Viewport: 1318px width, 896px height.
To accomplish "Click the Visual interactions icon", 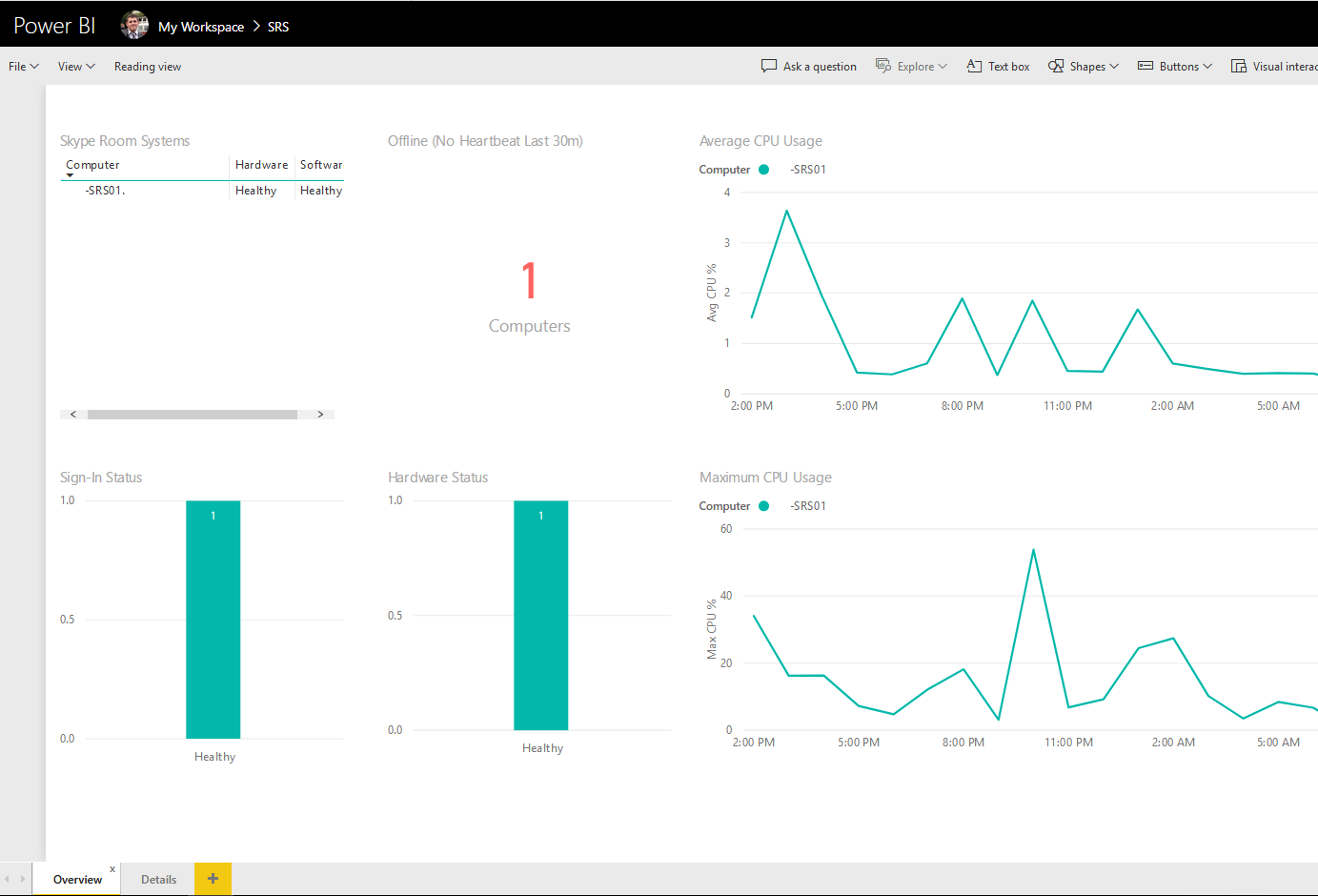I will pos(1239,66).
